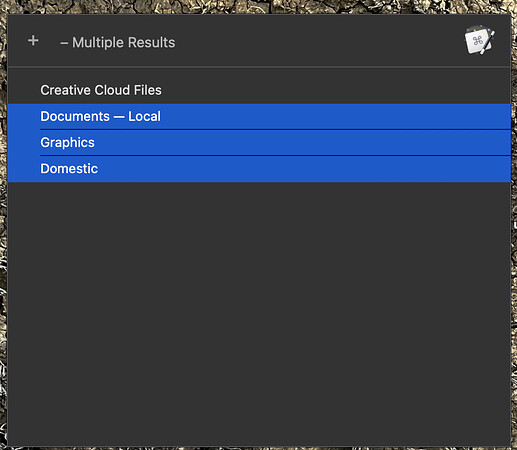The height and width of the screenshot is (450, 517).
Task: Pick the Domestic entry
Action: click(259, 169)
